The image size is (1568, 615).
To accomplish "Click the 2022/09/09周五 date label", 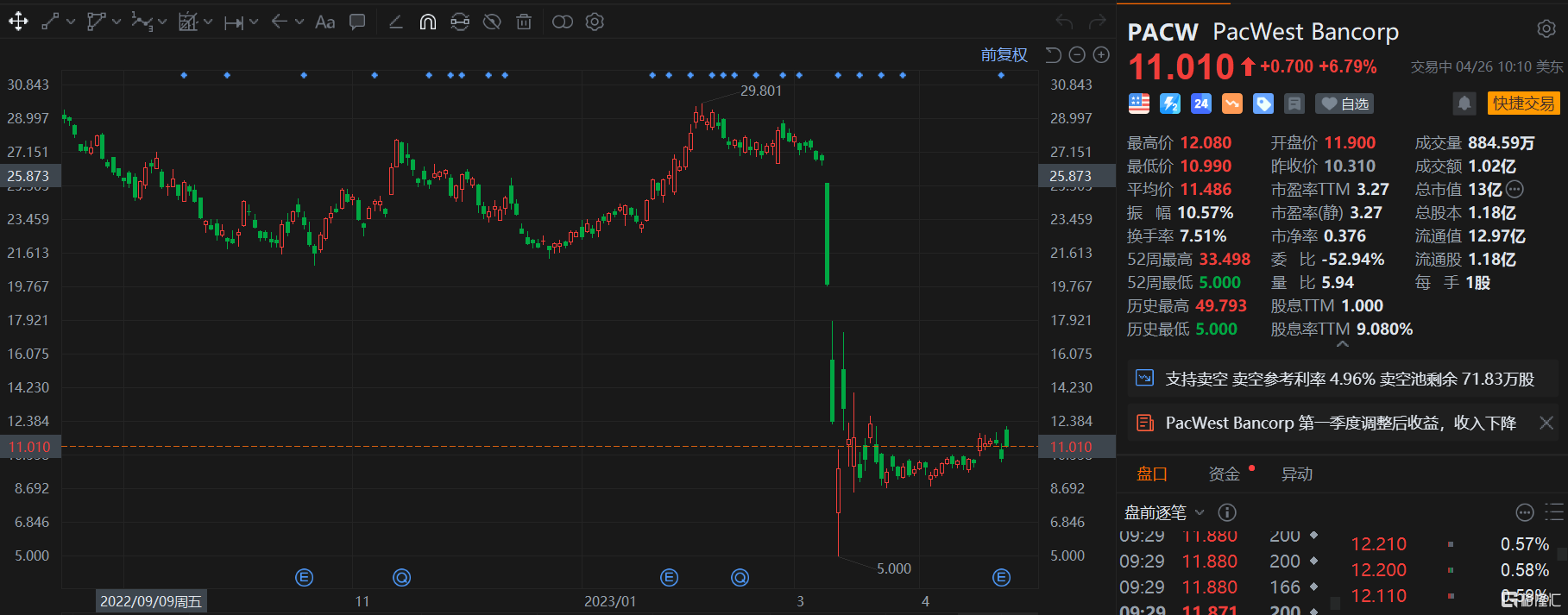I will point(151,601).
